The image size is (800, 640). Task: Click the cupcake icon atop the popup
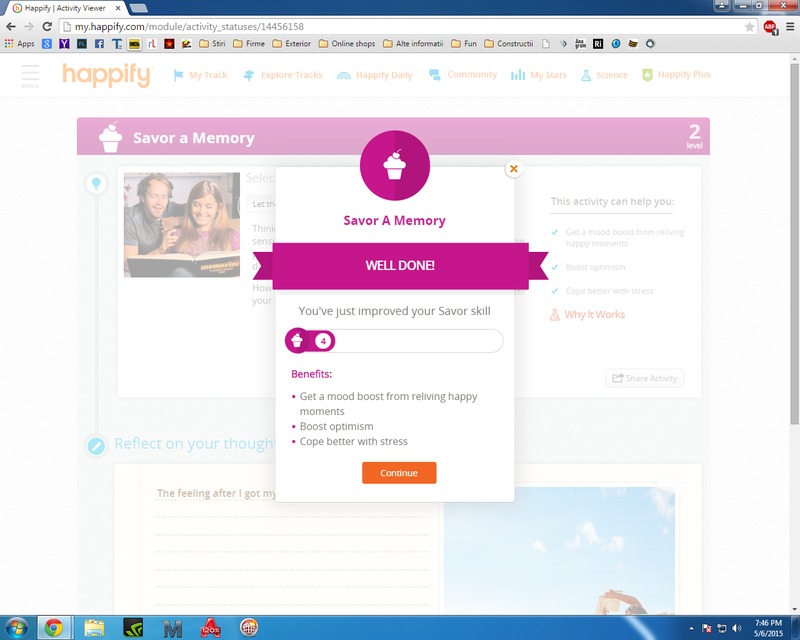pos(394,165)
